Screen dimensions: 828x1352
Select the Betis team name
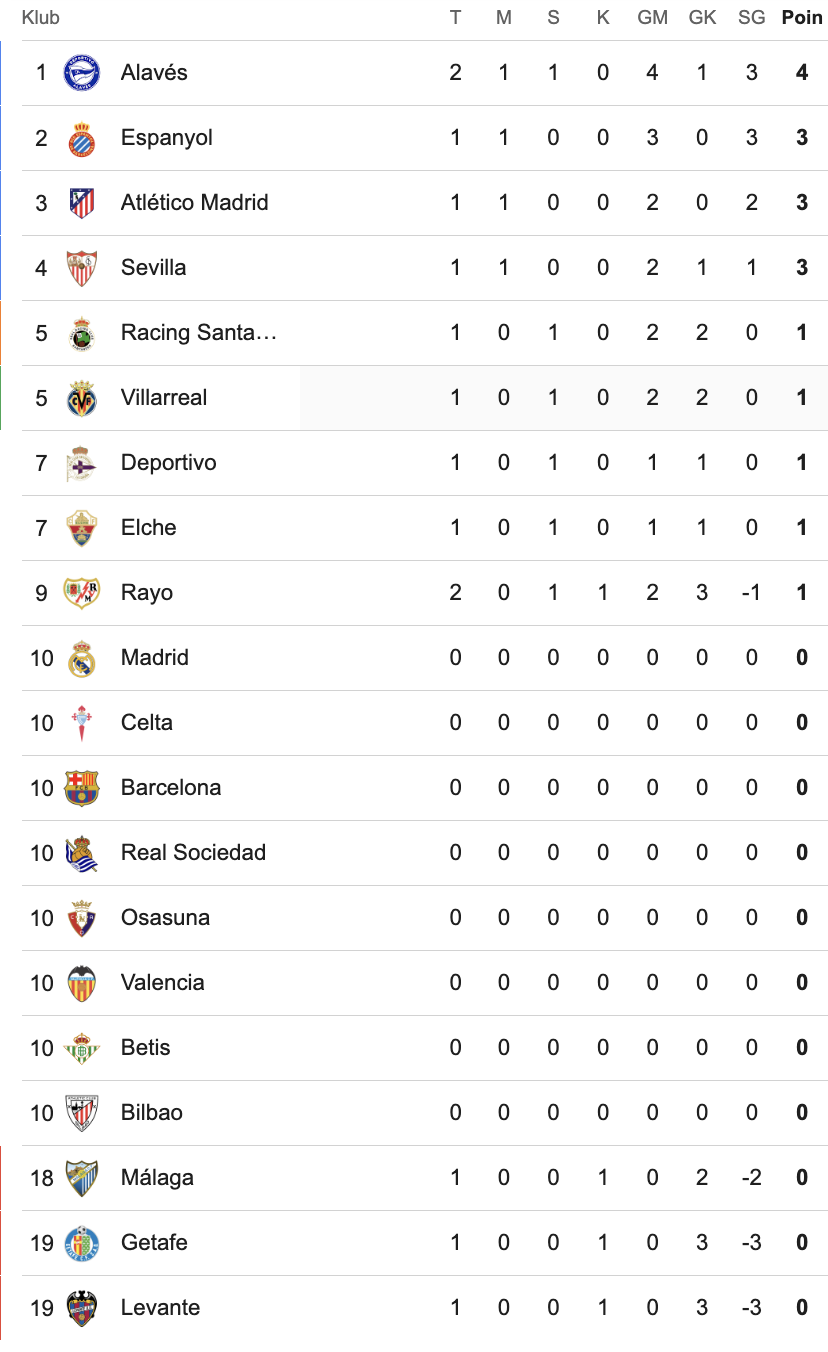[146, 1048]
